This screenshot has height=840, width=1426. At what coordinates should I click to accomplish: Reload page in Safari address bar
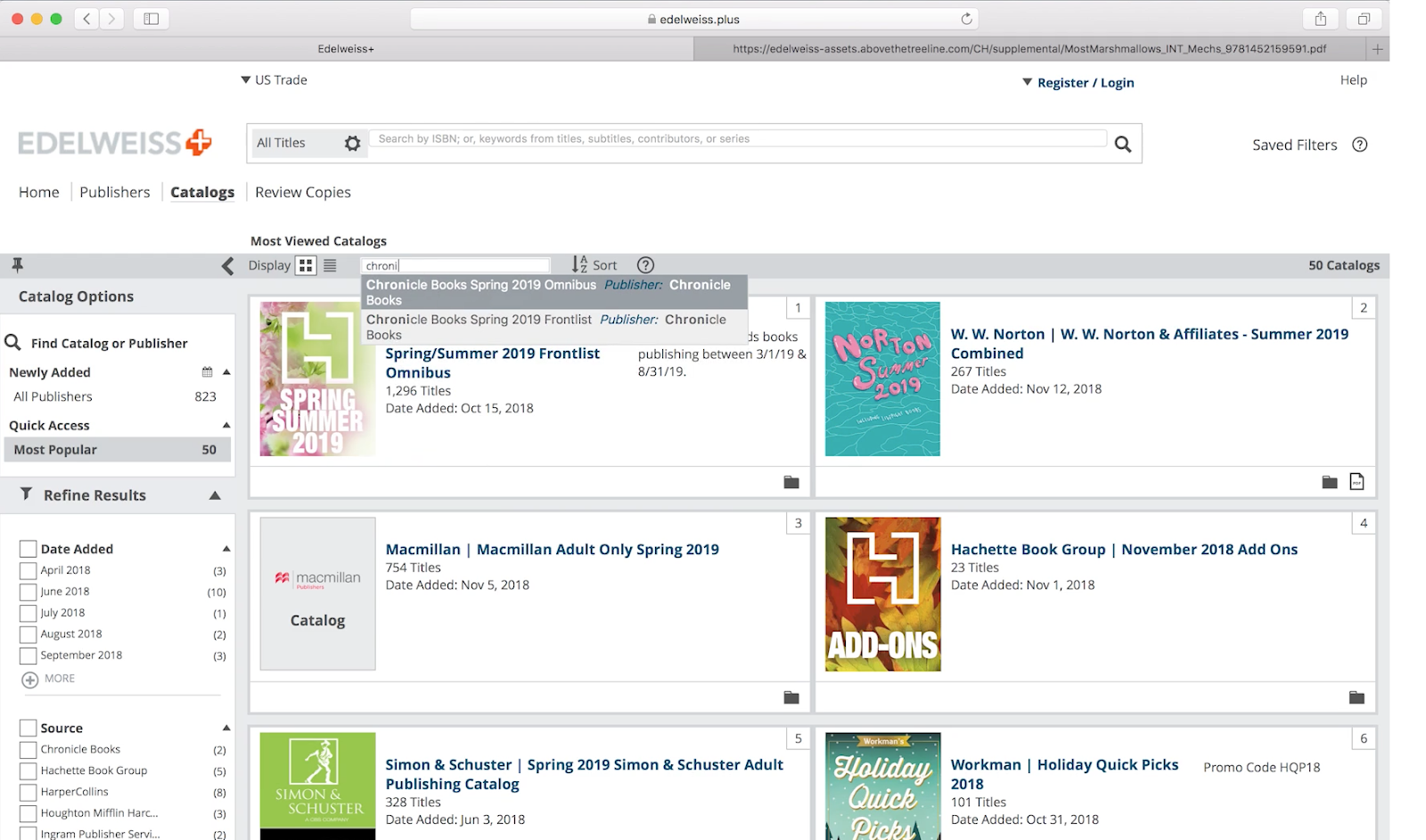[966, 19]
